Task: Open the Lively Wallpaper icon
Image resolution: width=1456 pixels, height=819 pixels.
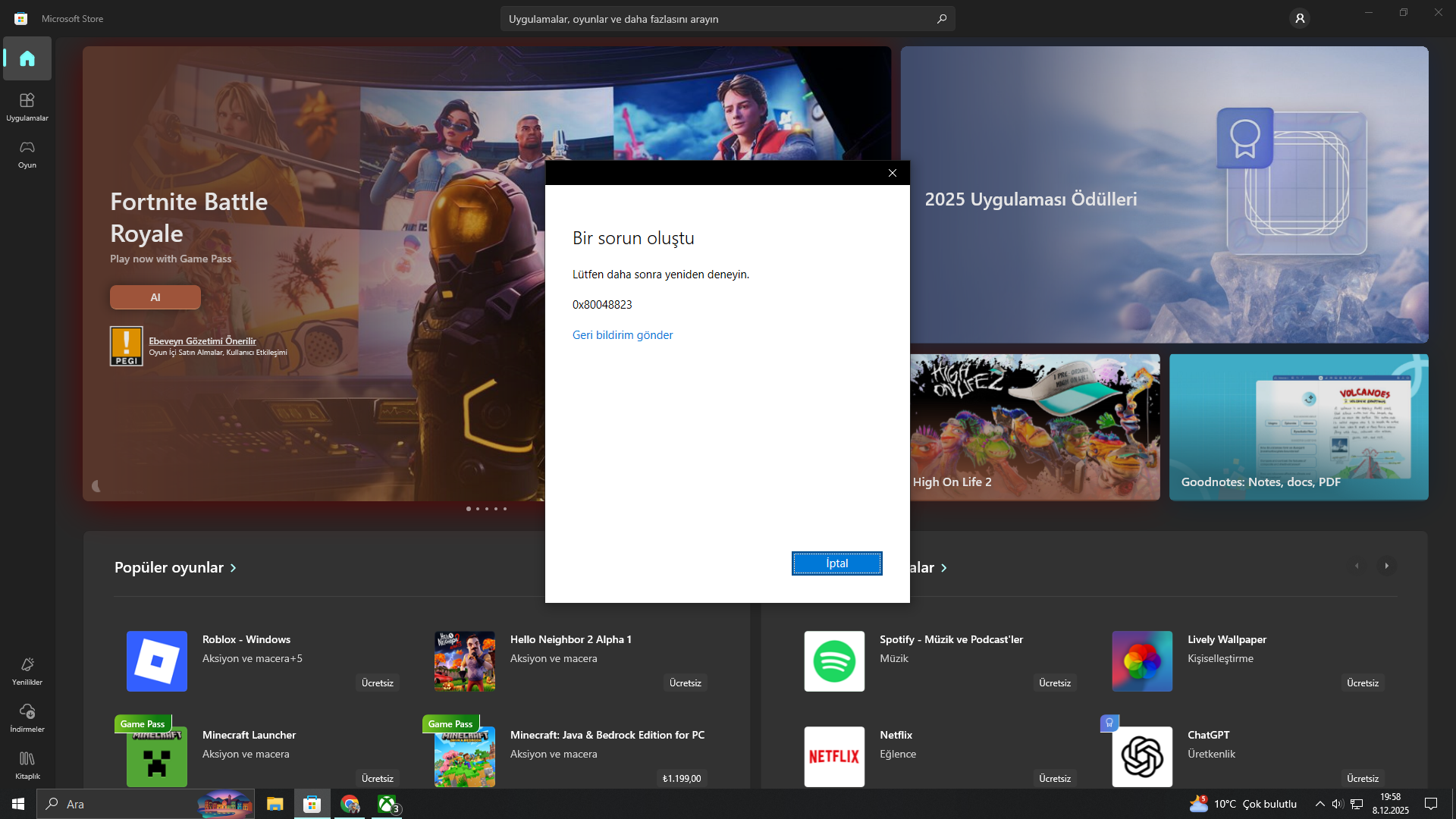Action: pos(1142,661)
